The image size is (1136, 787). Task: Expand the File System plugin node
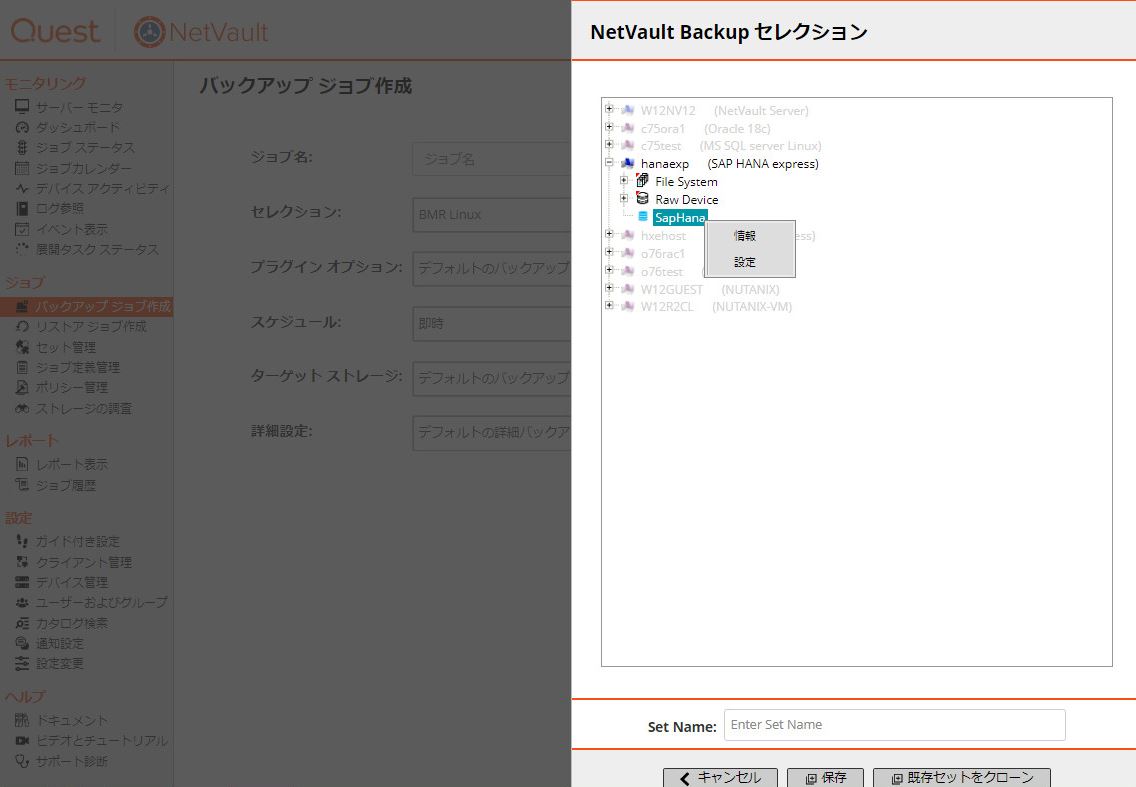tap(624, 180)
